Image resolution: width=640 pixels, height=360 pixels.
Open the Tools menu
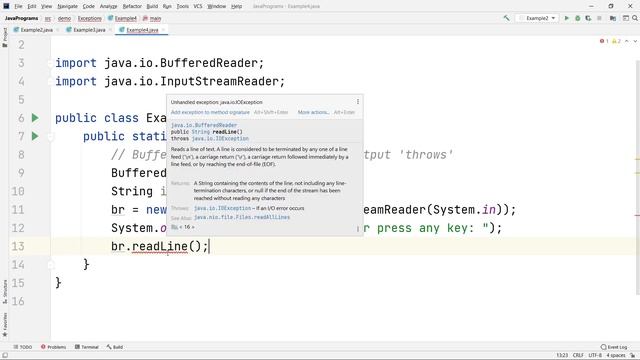(x=182, y=6)
